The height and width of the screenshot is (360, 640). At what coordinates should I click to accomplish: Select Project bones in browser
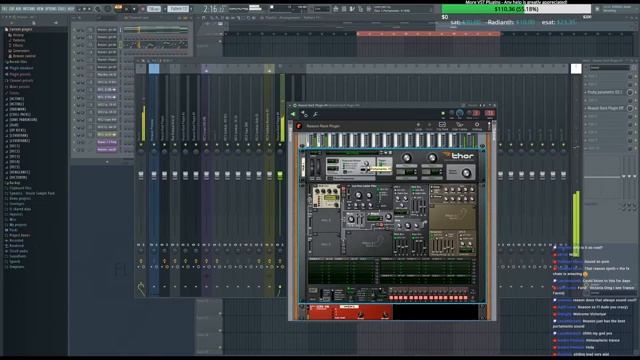click(x=20, y=235)
